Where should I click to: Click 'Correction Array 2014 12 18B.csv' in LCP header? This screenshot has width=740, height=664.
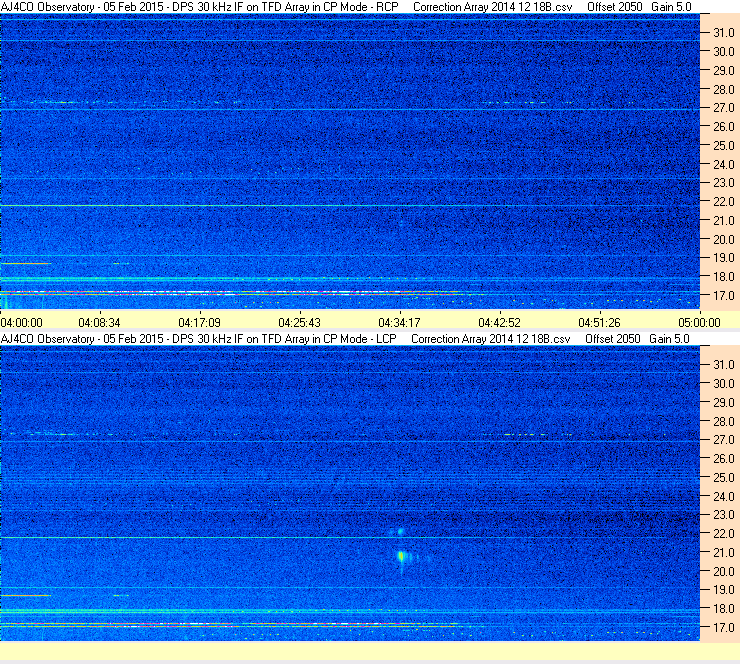491,339
